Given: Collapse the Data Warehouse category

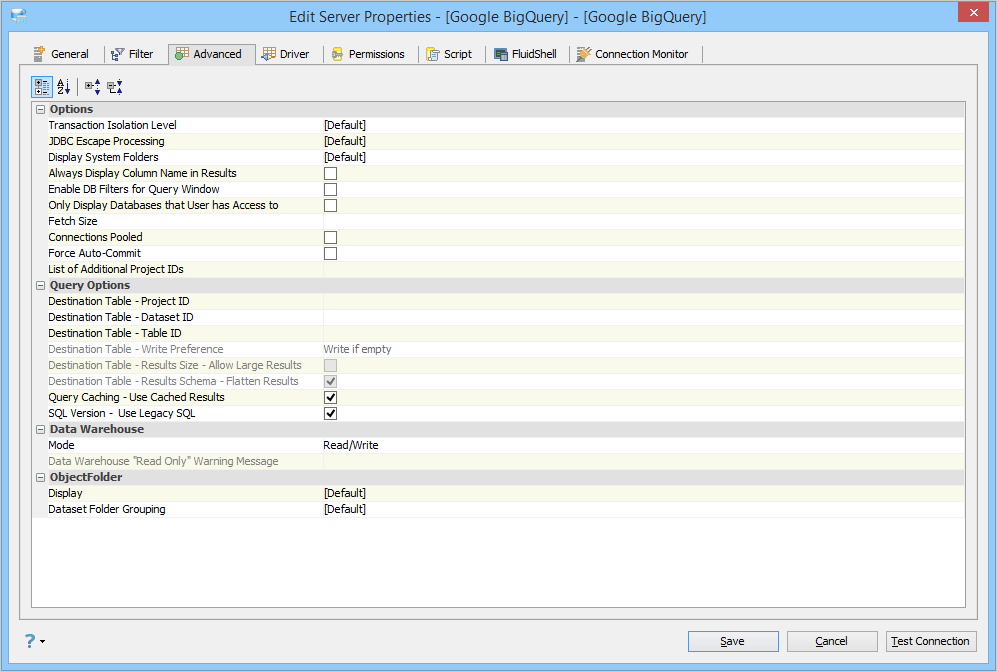Looking at the screenshot, I should click(x=40, y=429).
